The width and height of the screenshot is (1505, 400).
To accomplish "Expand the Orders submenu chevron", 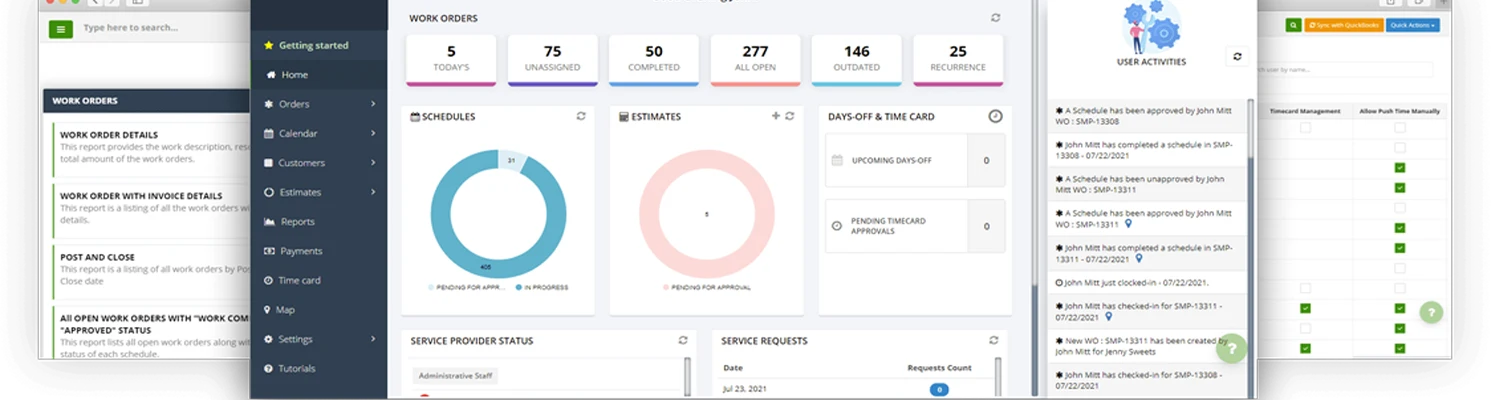I will pyautogui.click(x=373, y=104).
